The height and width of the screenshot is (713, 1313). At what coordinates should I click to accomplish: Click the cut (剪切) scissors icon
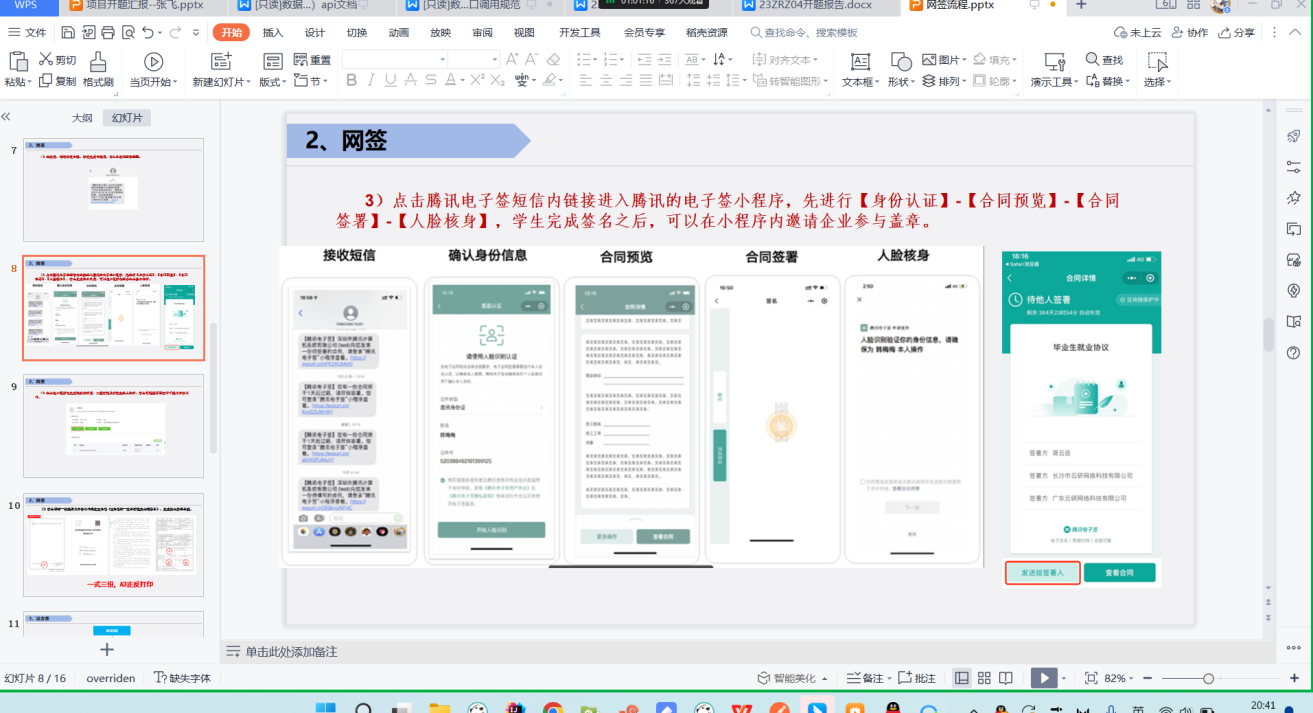(x=46, y=60)
